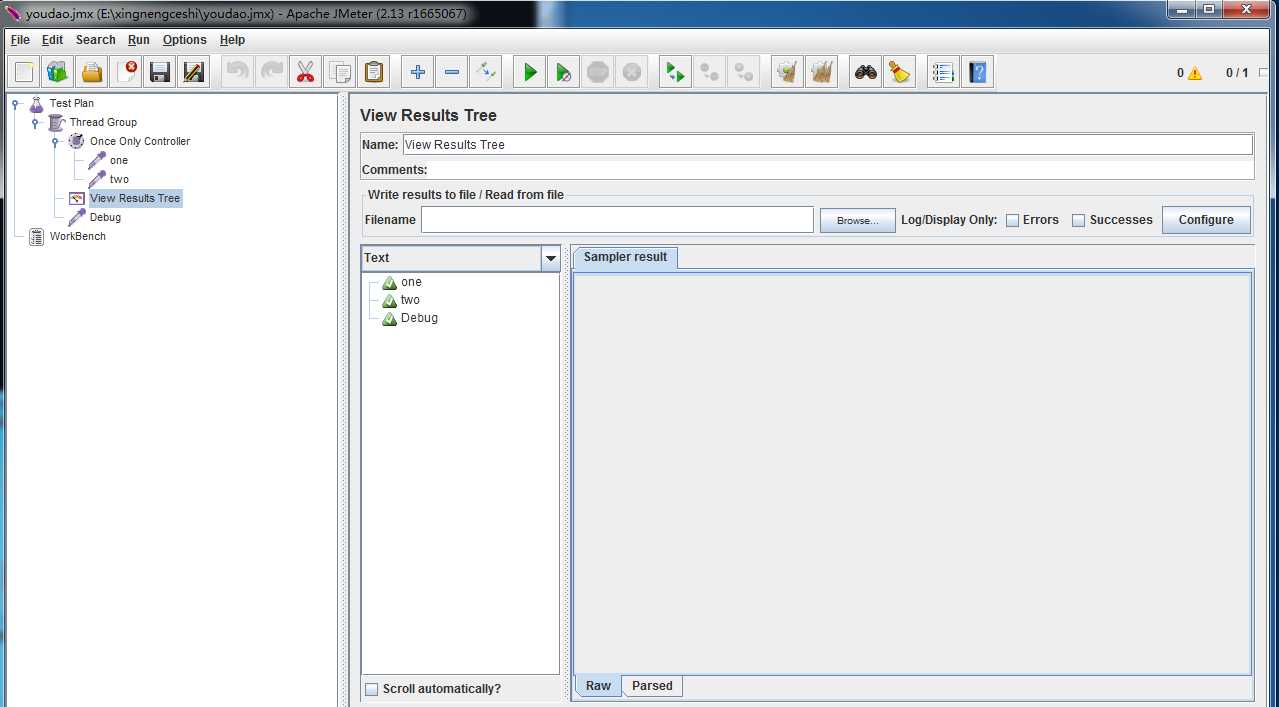Image resolution: width=1279 pixels, height=707 pixels.
Task: Click the Reset search icon
Action: point(899,72)
